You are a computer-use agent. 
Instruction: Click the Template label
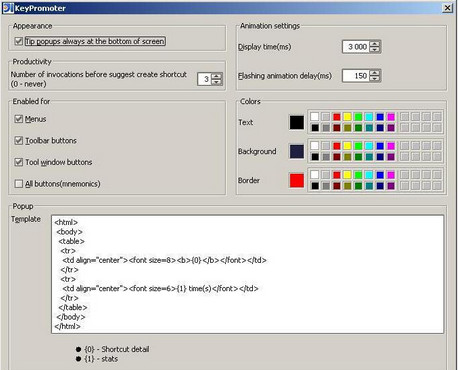(x=26, y=219)
